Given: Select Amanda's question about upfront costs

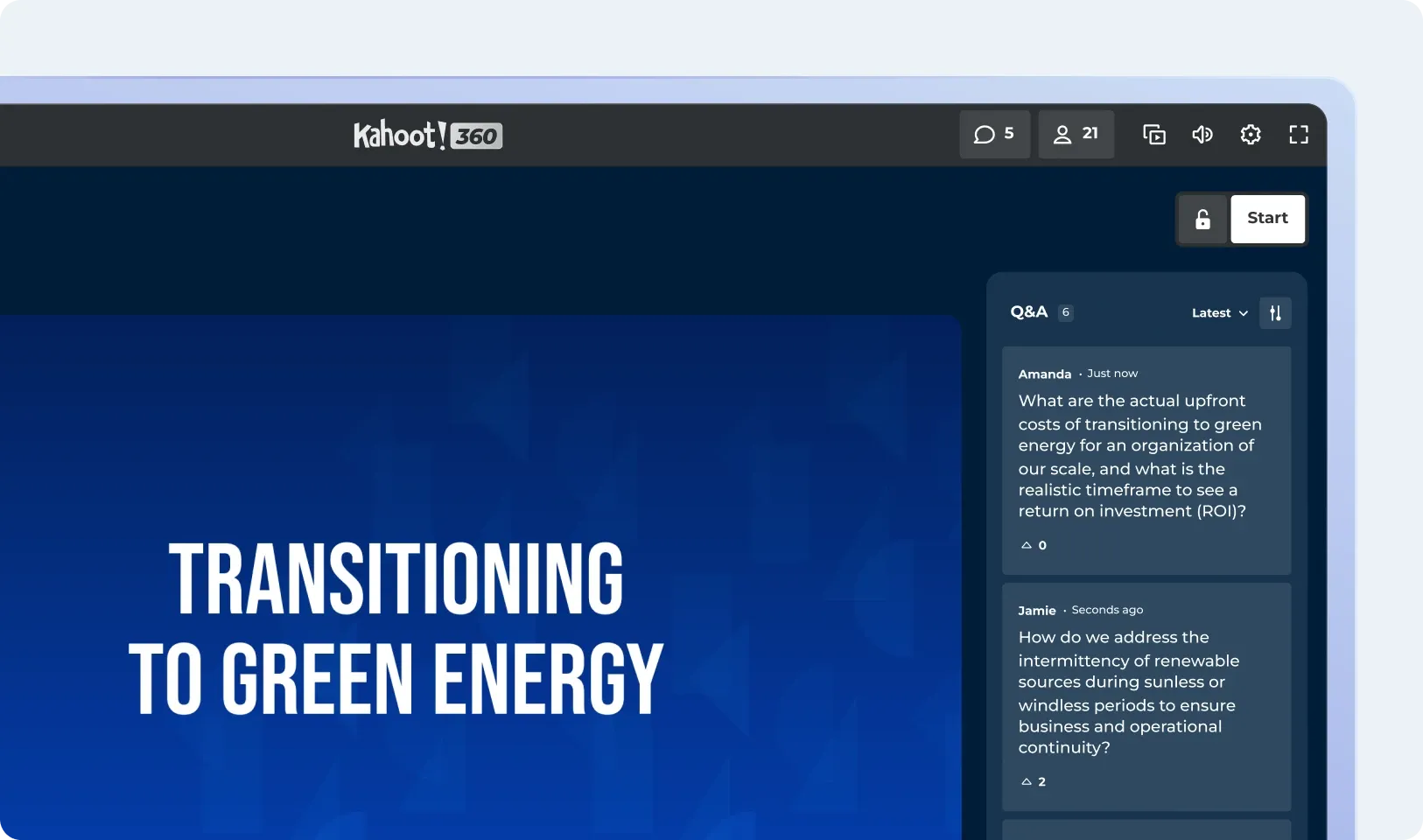Looking at the screenshot, I should coord(1146,460).
